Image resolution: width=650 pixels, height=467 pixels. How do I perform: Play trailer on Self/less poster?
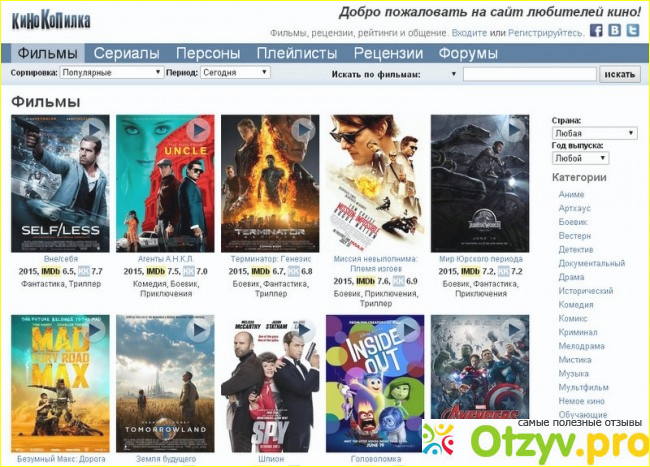click(x=93, y=130)
